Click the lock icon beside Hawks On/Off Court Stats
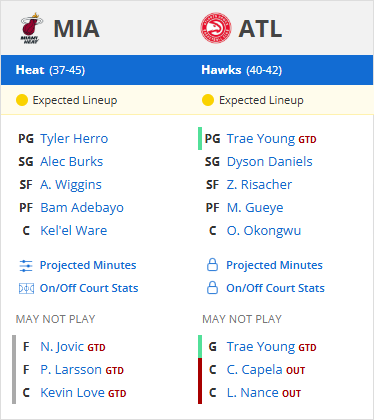 (x=212, y=288)
